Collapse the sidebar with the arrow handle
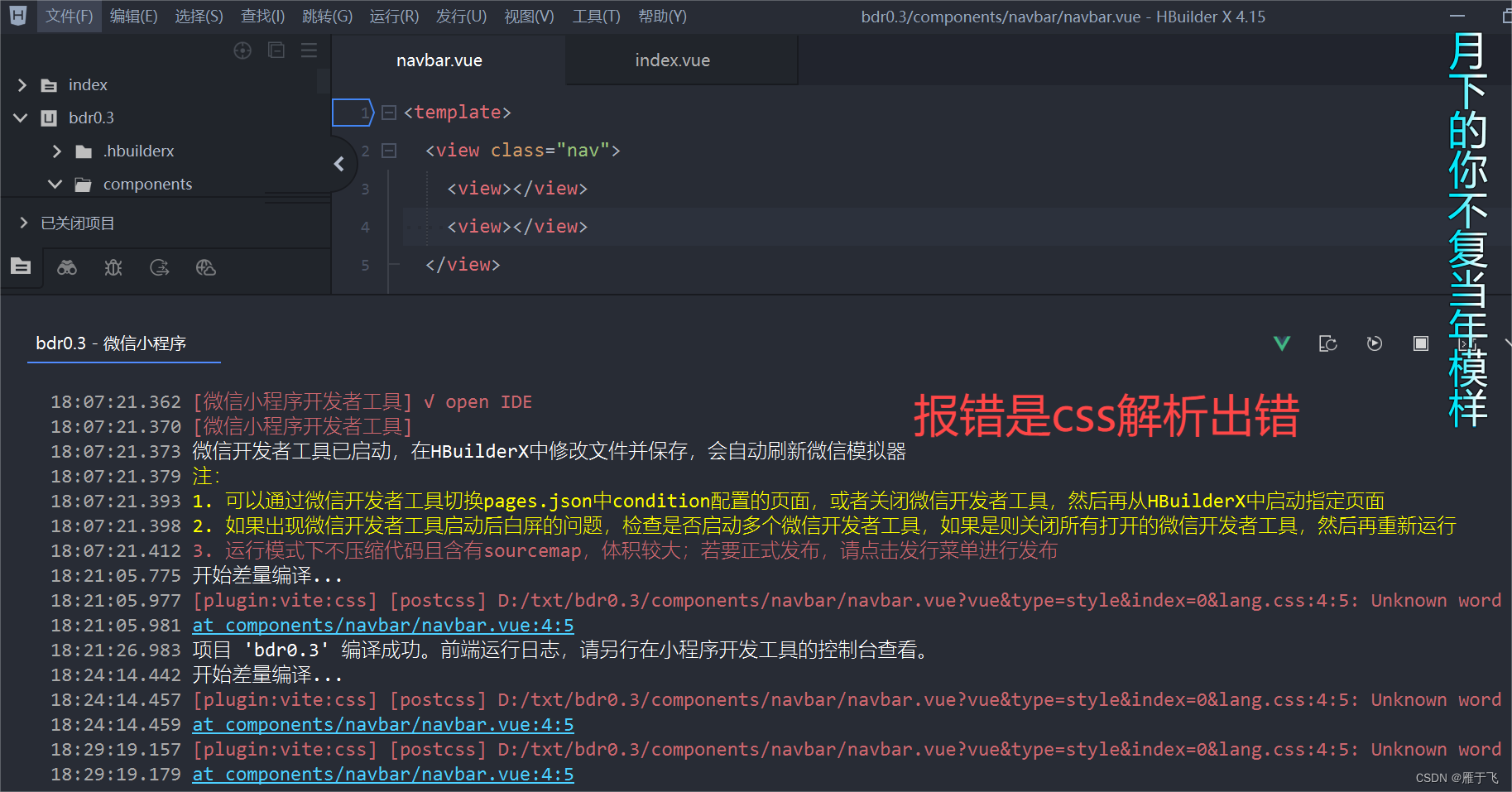 coord(339,164)
